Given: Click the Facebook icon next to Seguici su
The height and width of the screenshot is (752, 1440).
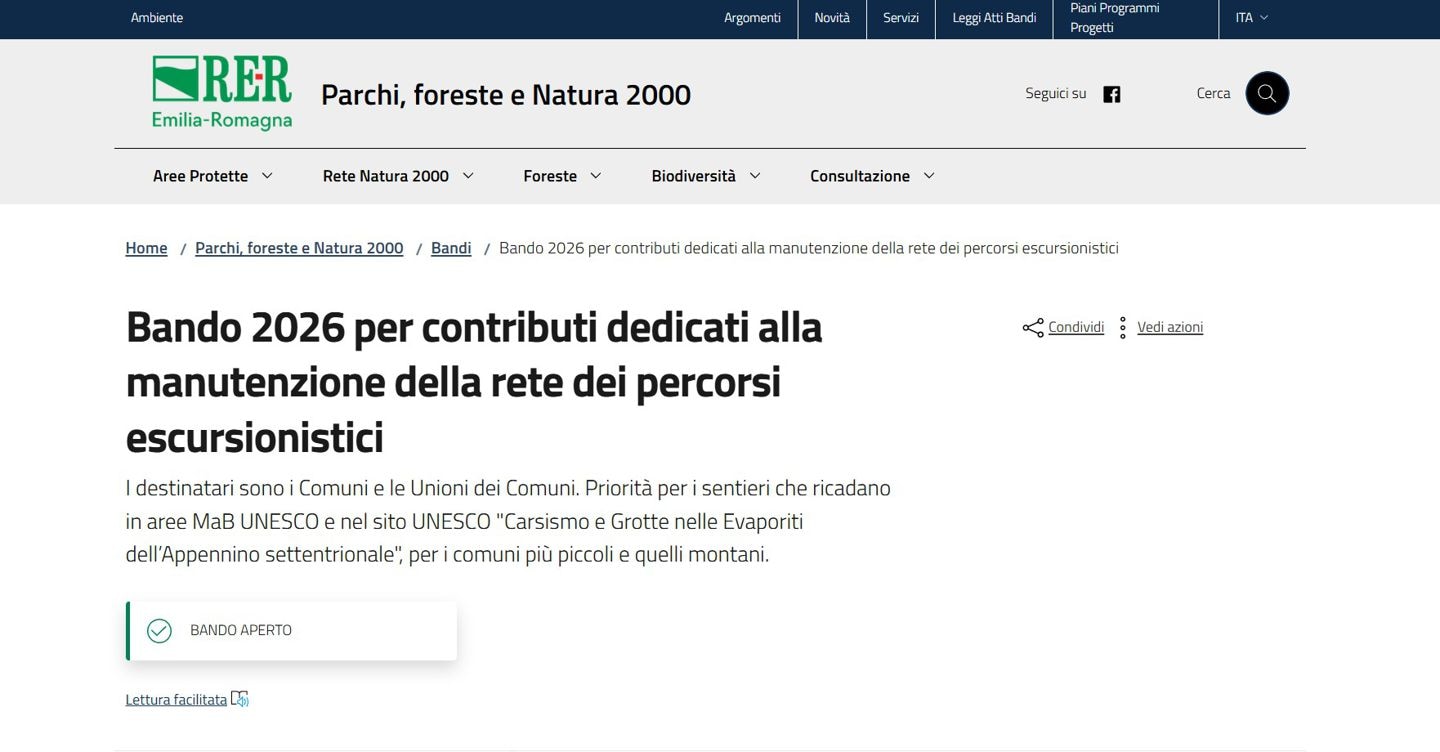Looking at the screenshot, I should (x=1111, y=94).
